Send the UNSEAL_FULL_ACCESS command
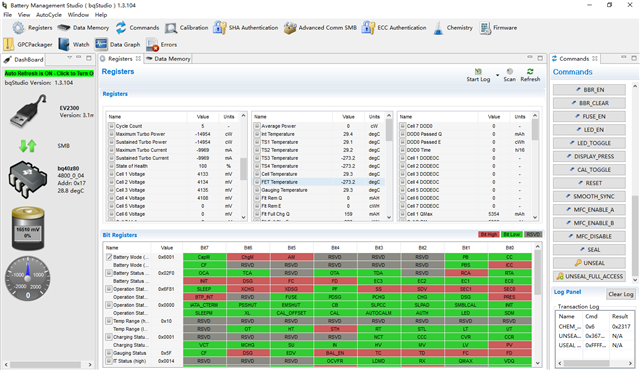Image resolution: width=640 pixels, height=370 pixels. point(589,276)
